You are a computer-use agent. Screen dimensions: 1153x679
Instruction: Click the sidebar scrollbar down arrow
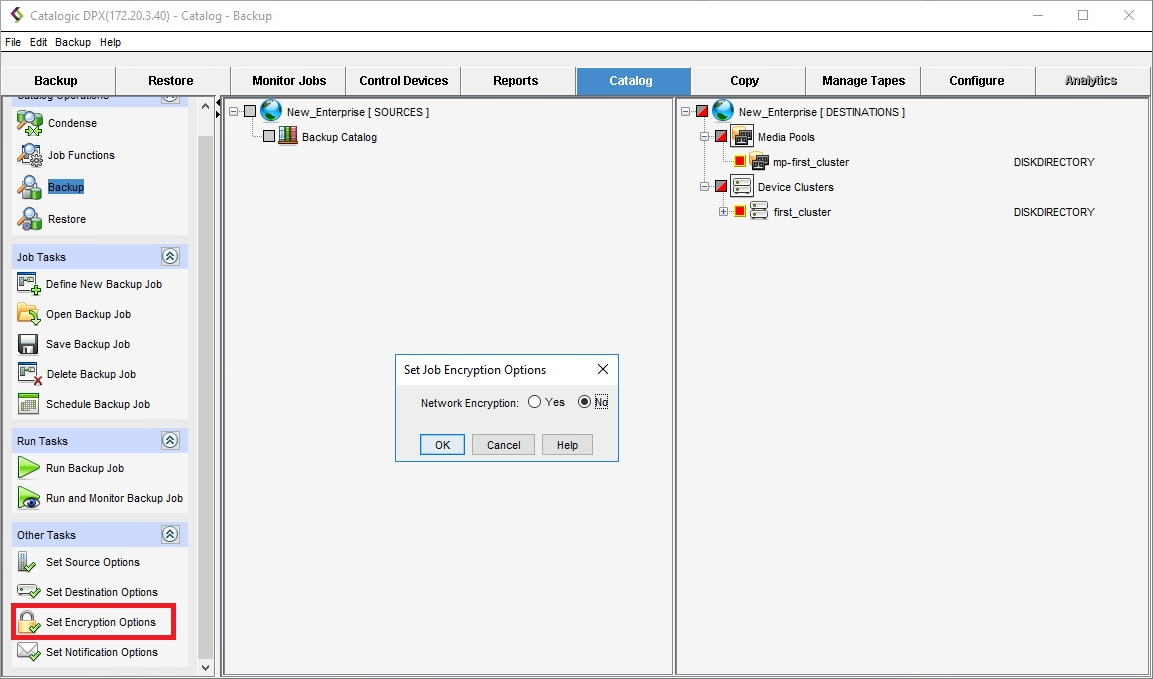[206, 667]
